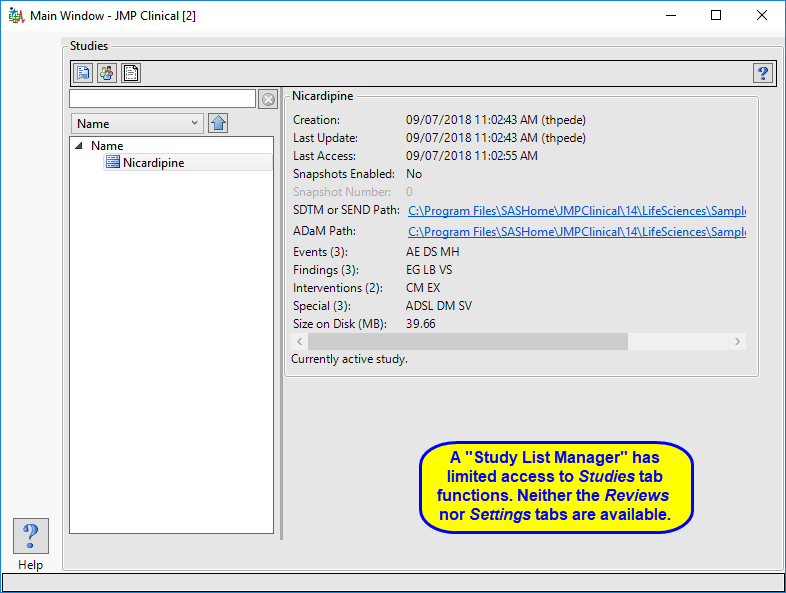Click the Nicardipine study table icon

click(x=113, y=162)
